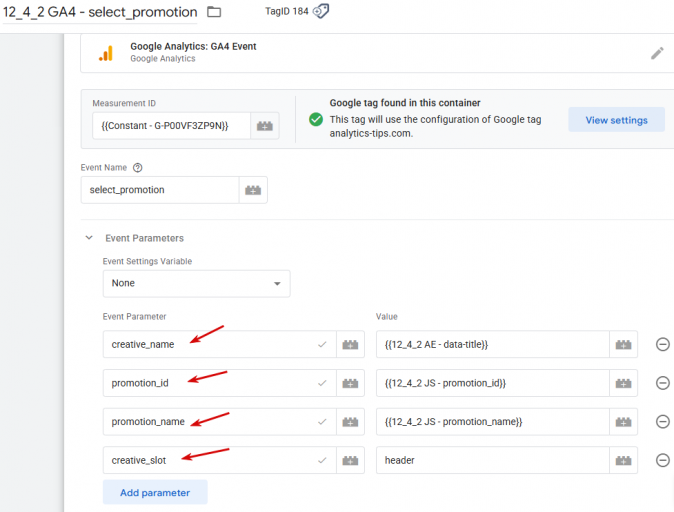The image size is (674, 512).
Task: Click the View settings button
Action: coord(616,120)
